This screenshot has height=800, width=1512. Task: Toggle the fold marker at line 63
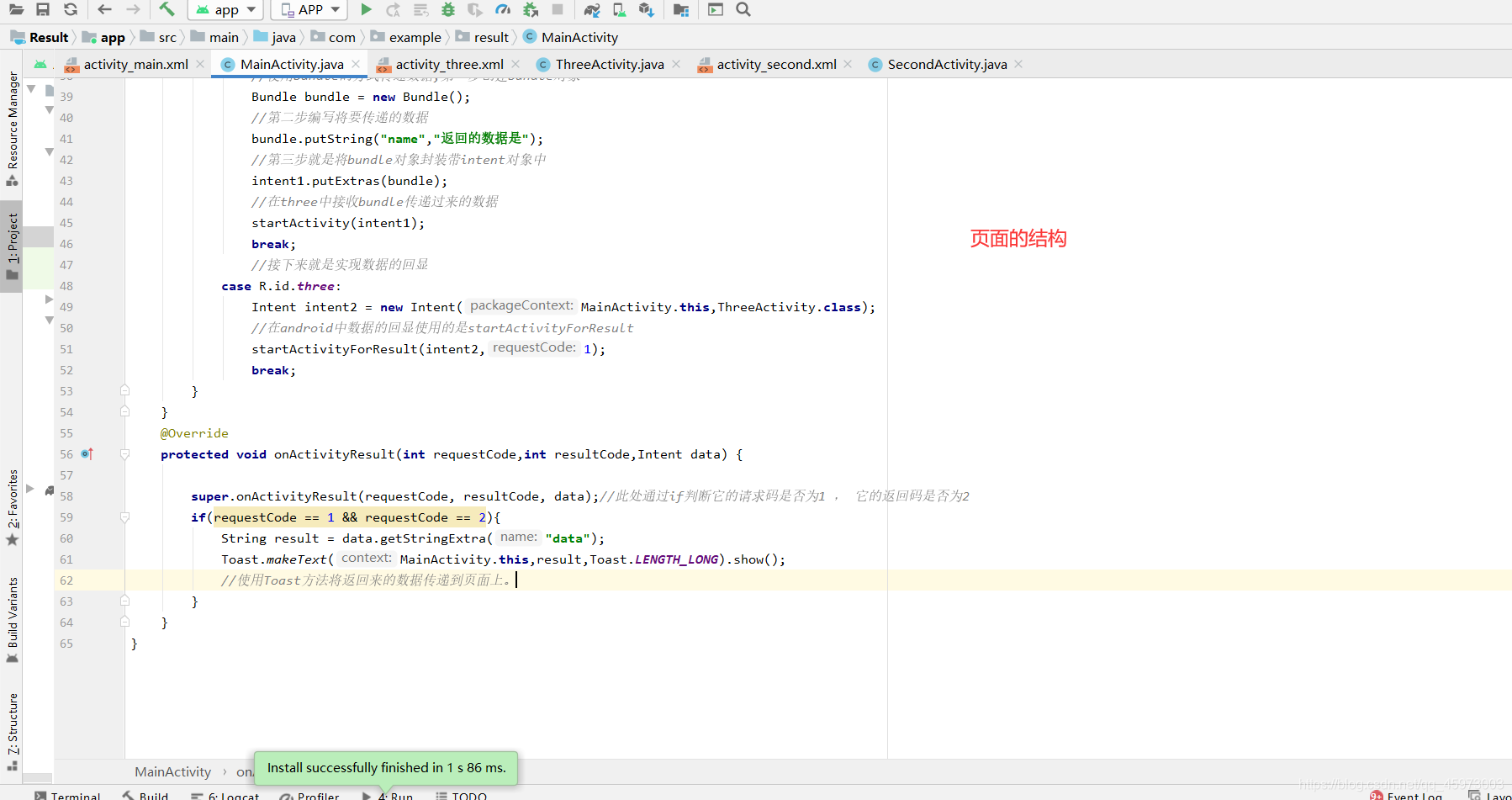(124, 601)
